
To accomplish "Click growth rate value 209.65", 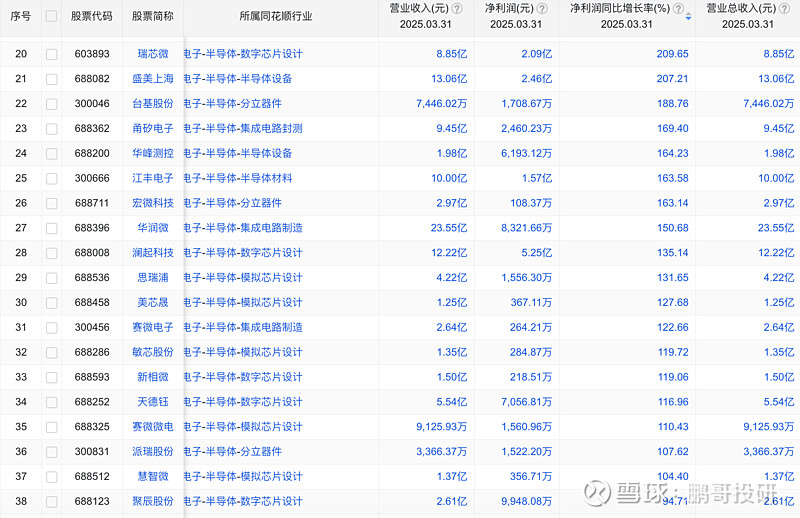I will (672, 54).
